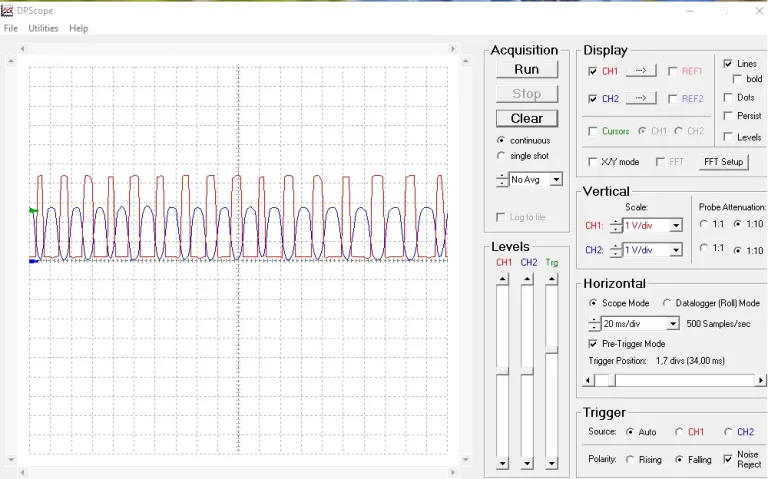Enable the Levels display checkbox
The image size is (768, 479).
click(x=728, y=137)
